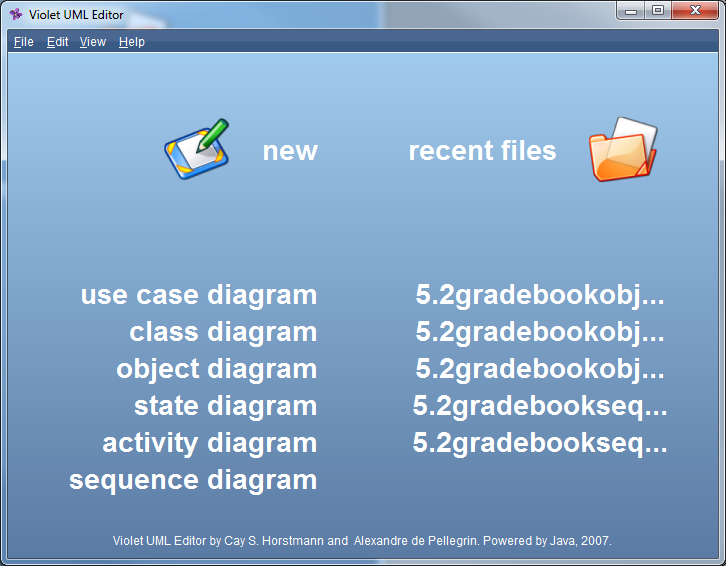Click the "new" heading label
726x566 pixels.
click(x=290, y=151)
